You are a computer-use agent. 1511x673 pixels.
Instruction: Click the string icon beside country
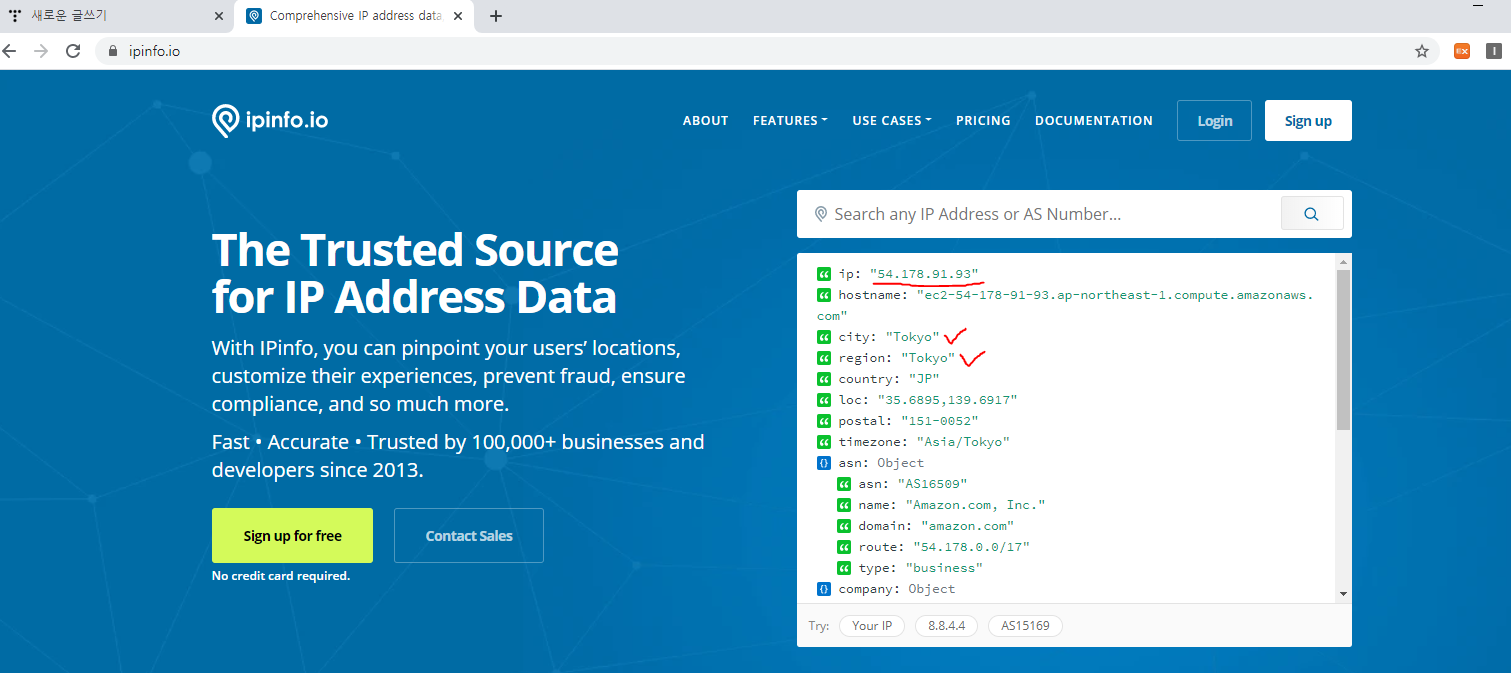point(824,379)
